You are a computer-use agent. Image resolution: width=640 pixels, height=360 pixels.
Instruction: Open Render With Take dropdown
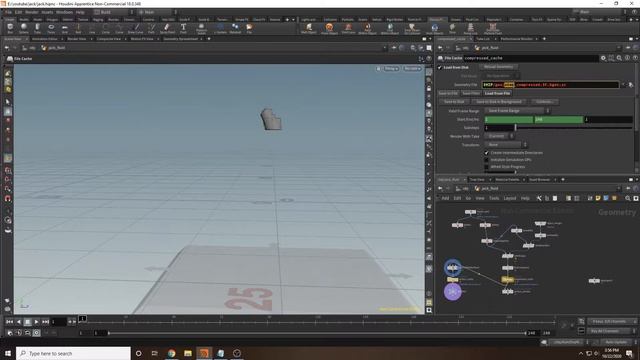tap(499, 136)
